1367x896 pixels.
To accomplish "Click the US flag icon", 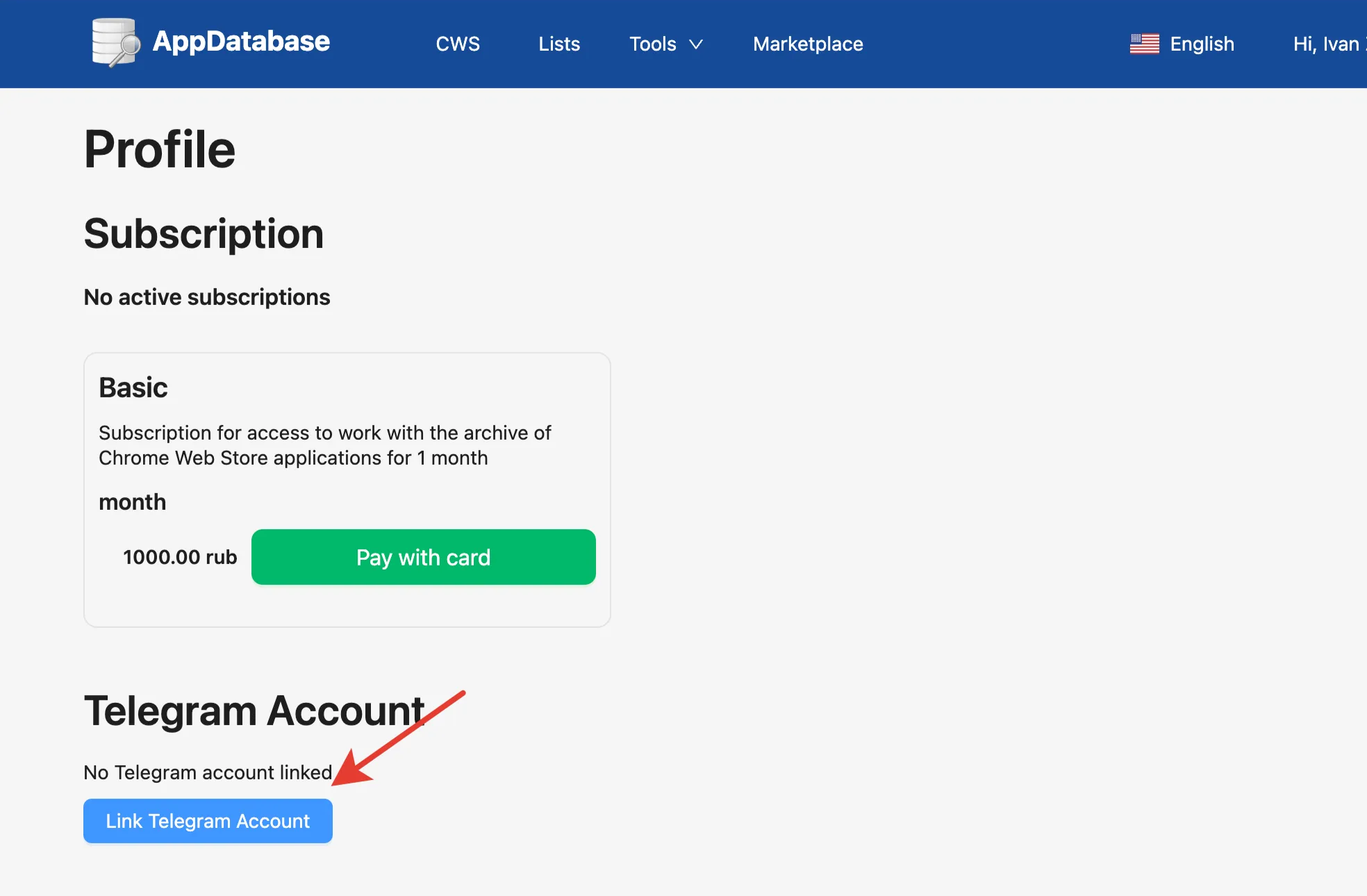I will [1144, 44].
